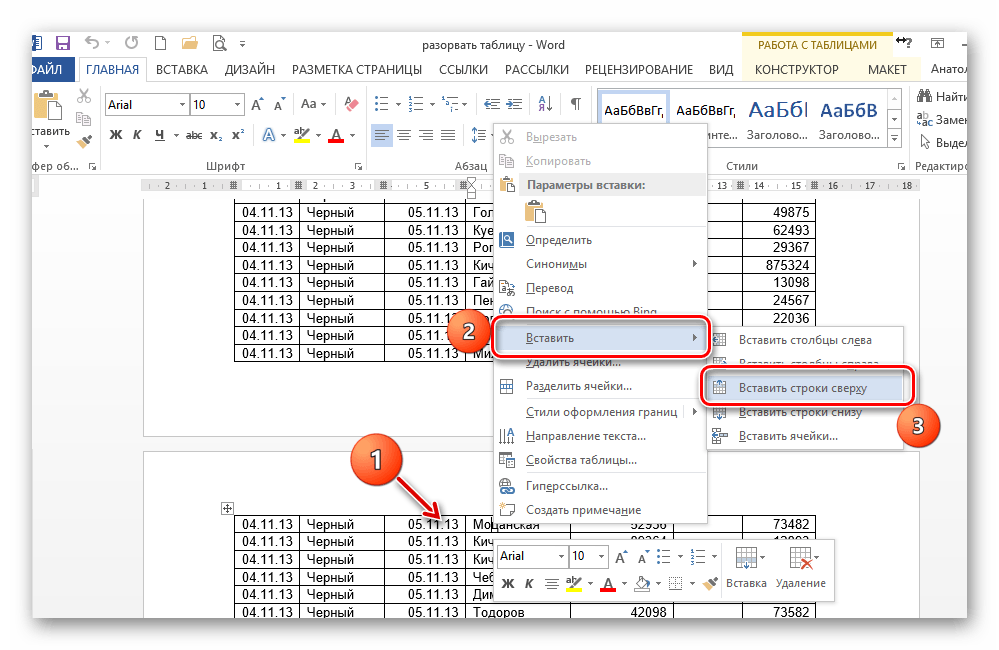999x650 pixels.
Task: Switch to the ДИЗАЙН ribbon tab
Action: point(249,69)
